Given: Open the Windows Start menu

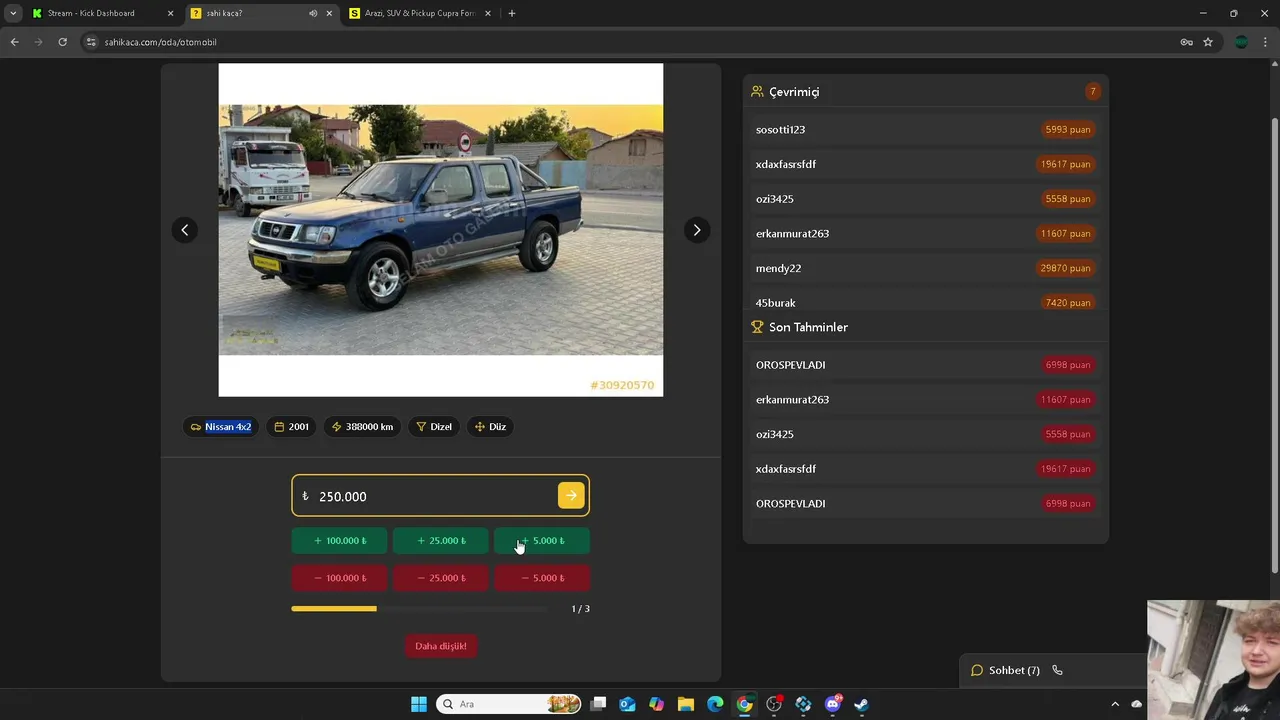Looking at the screenshot, I should coord(419,704).
